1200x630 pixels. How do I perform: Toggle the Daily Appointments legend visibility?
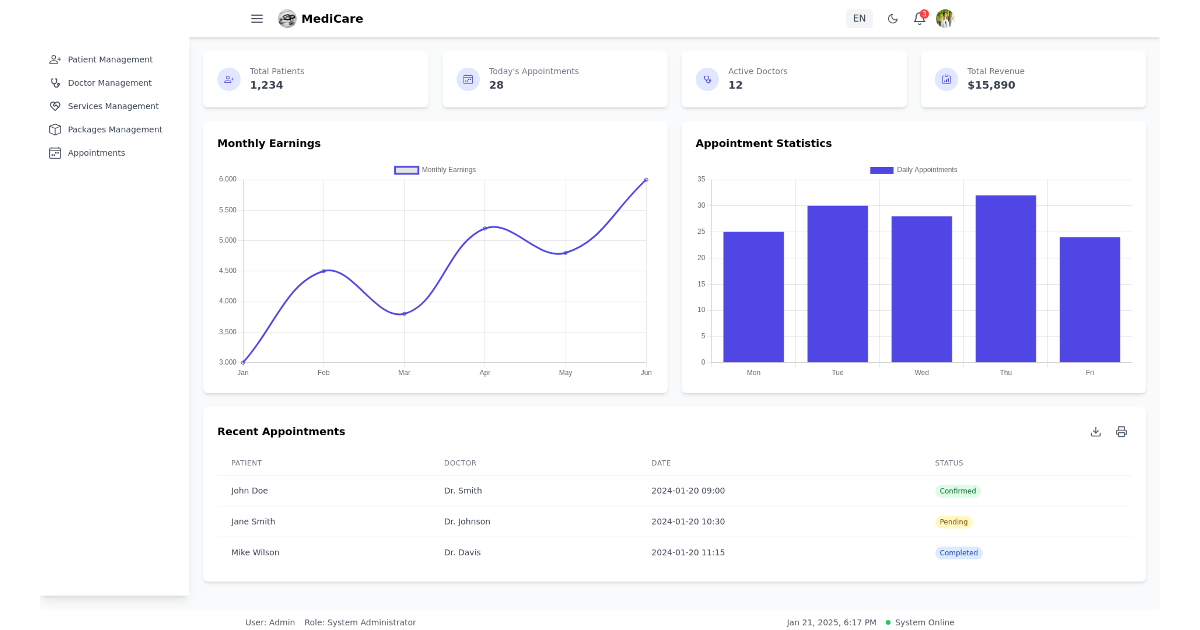915,169
